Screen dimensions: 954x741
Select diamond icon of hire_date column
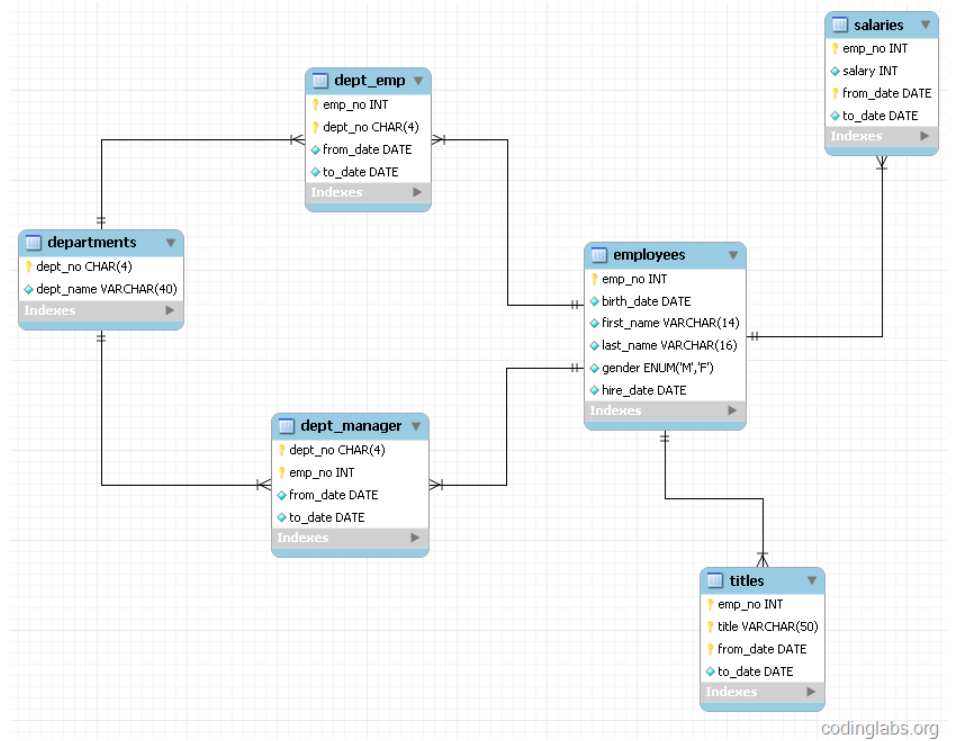click(594, 391)
